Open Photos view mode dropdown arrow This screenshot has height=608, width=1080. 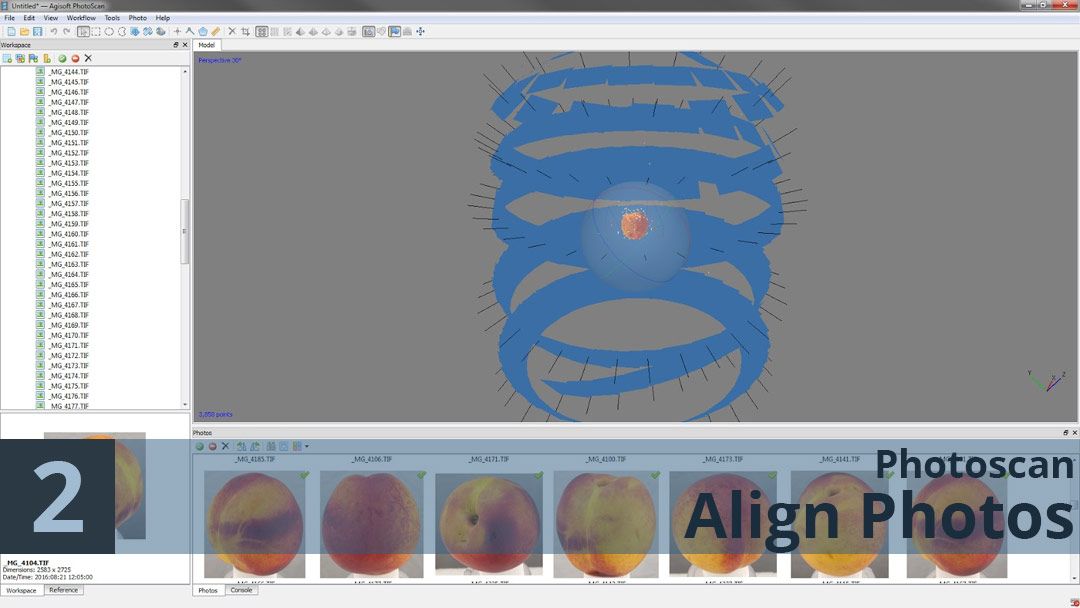pyautogui.click(x=307, y=446)
